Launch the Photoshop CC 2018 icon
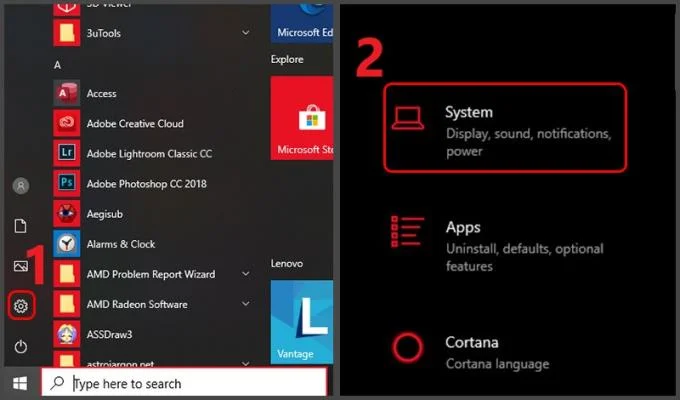 point(66,183)
